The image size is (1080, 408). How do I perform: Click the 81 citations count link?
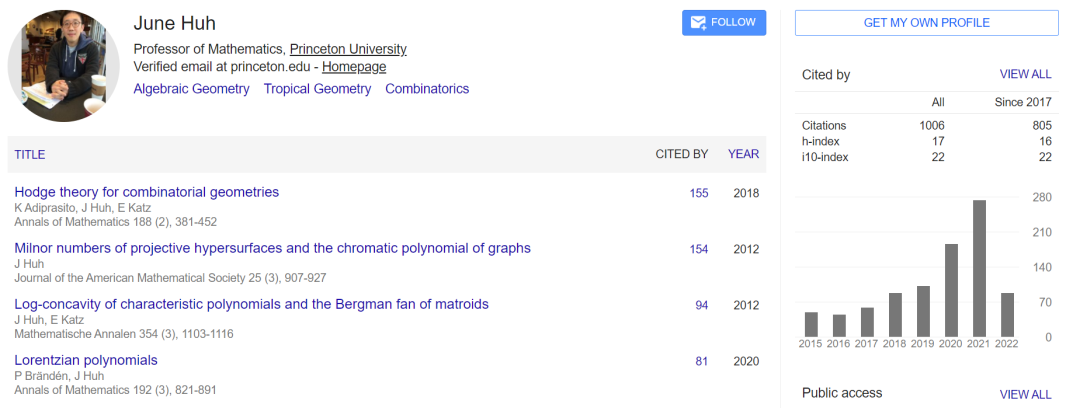702,361
